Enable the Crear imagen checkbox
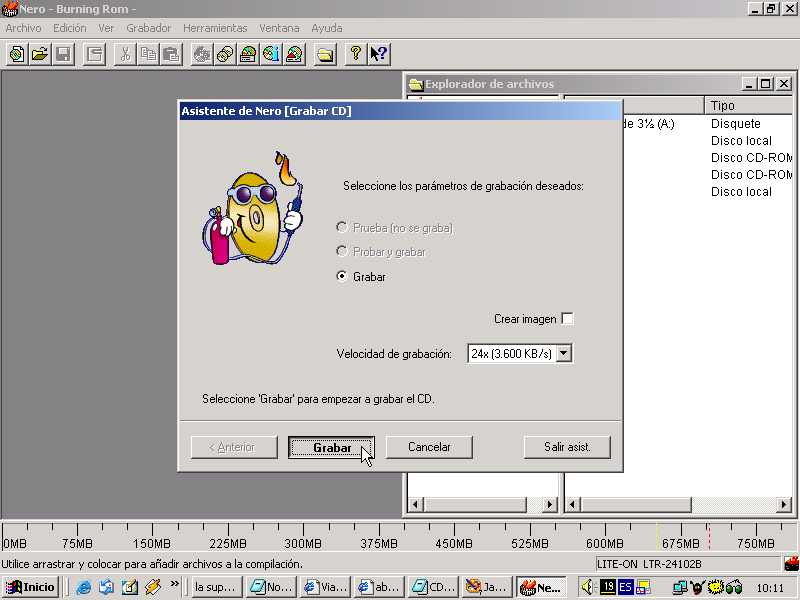The width and height of the screenshot is (800, 600). tap(567, 319)
